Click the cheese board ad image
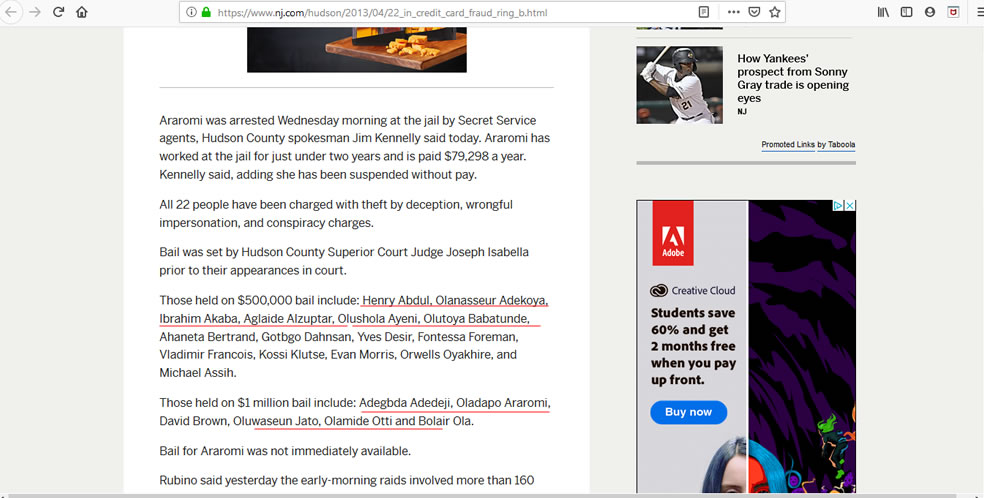Viewport: 984px width, 498px height. 356,50
